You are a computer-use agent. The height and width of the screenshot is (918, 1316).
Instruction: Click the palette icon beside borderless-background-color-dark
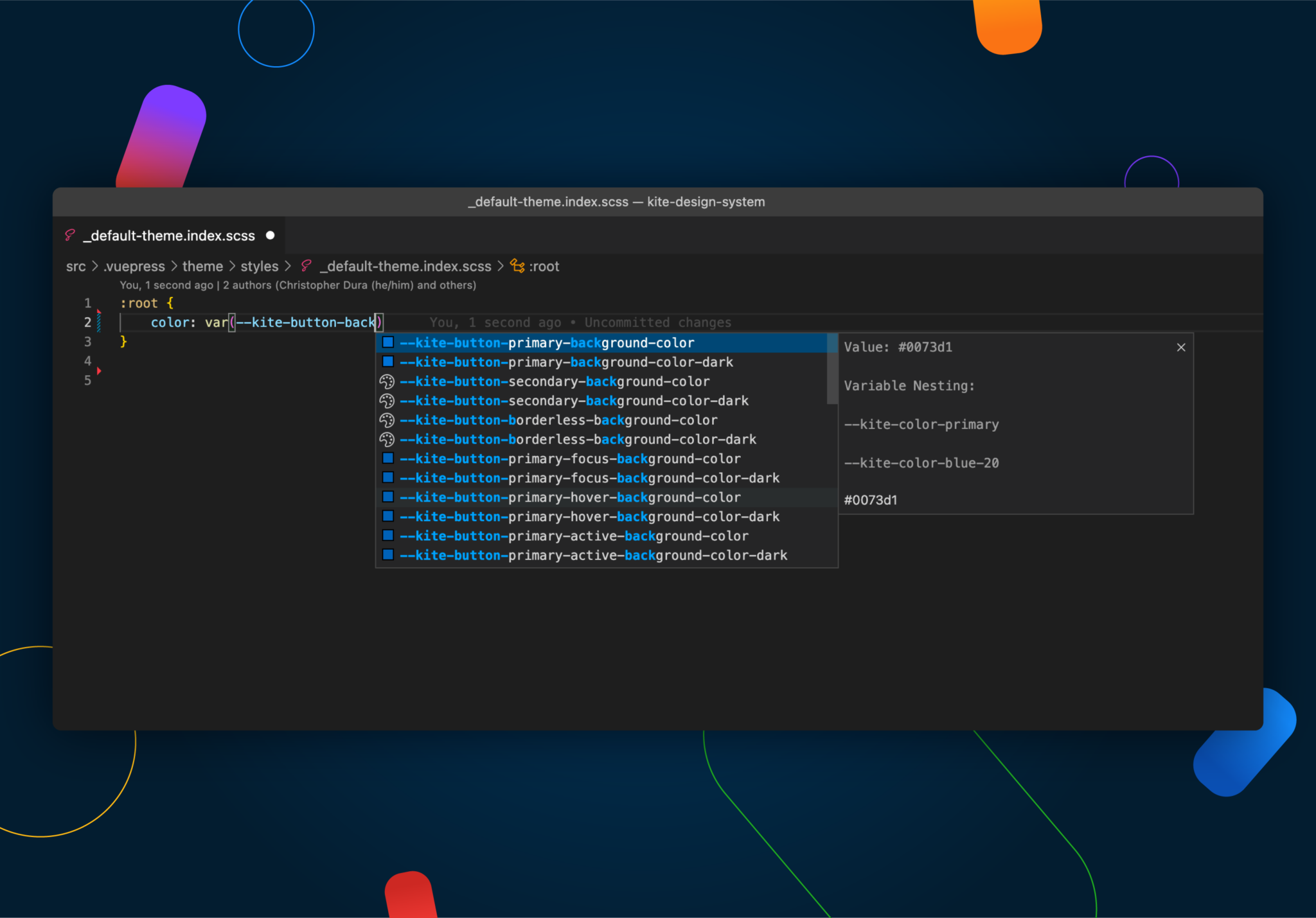(387, 439)
